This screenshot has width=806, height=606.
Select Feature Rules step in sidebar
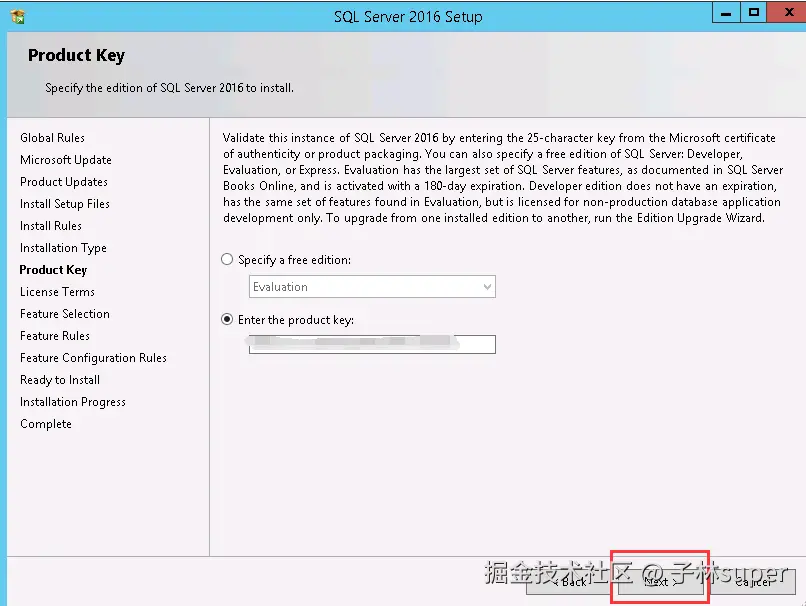tap(55, 336)
